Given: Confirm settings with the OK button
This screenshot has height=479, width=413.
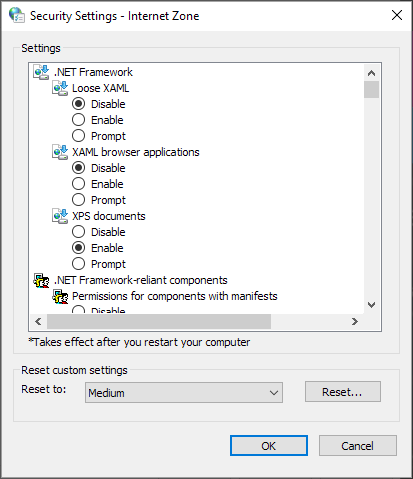Looking at the screenshot, I should [269, 446].
